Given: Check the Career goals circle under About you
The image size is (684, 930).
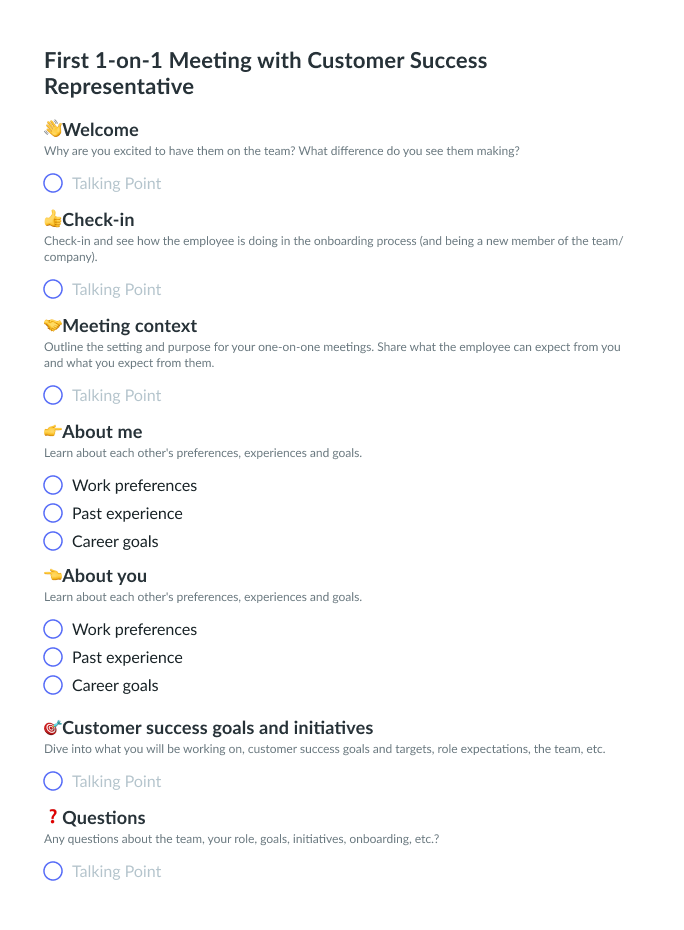Looking at the screenshot, I should click(53, 685).
